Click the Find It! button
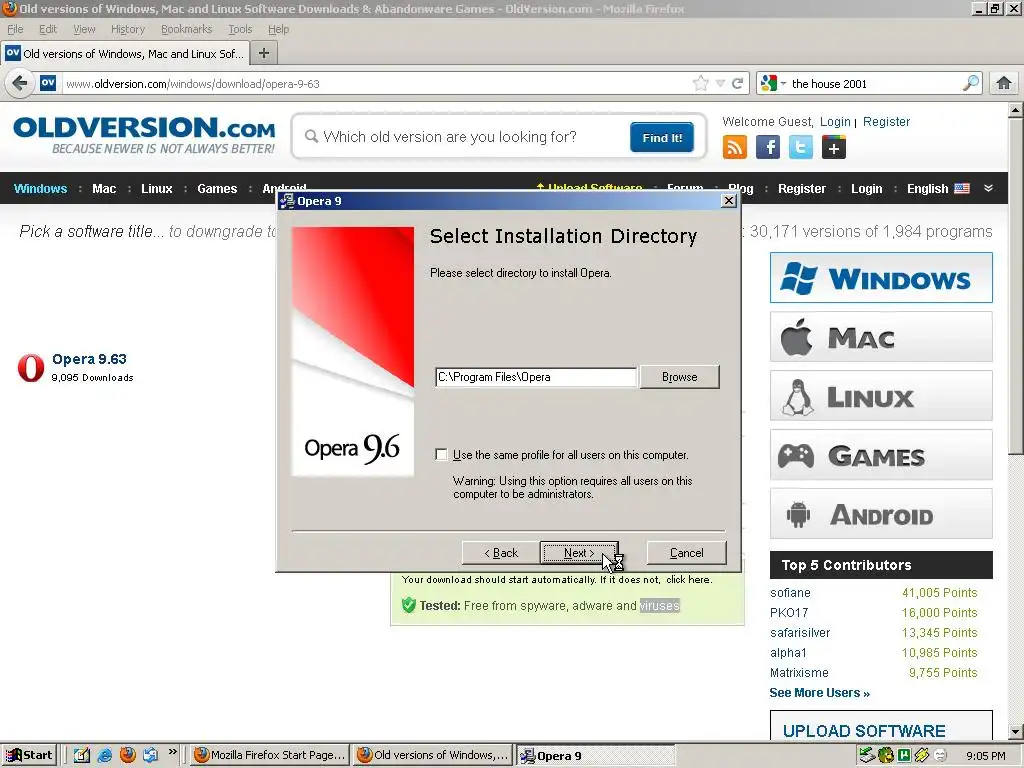The width and height of the screenshot is (1024, 768). point(662,137)
